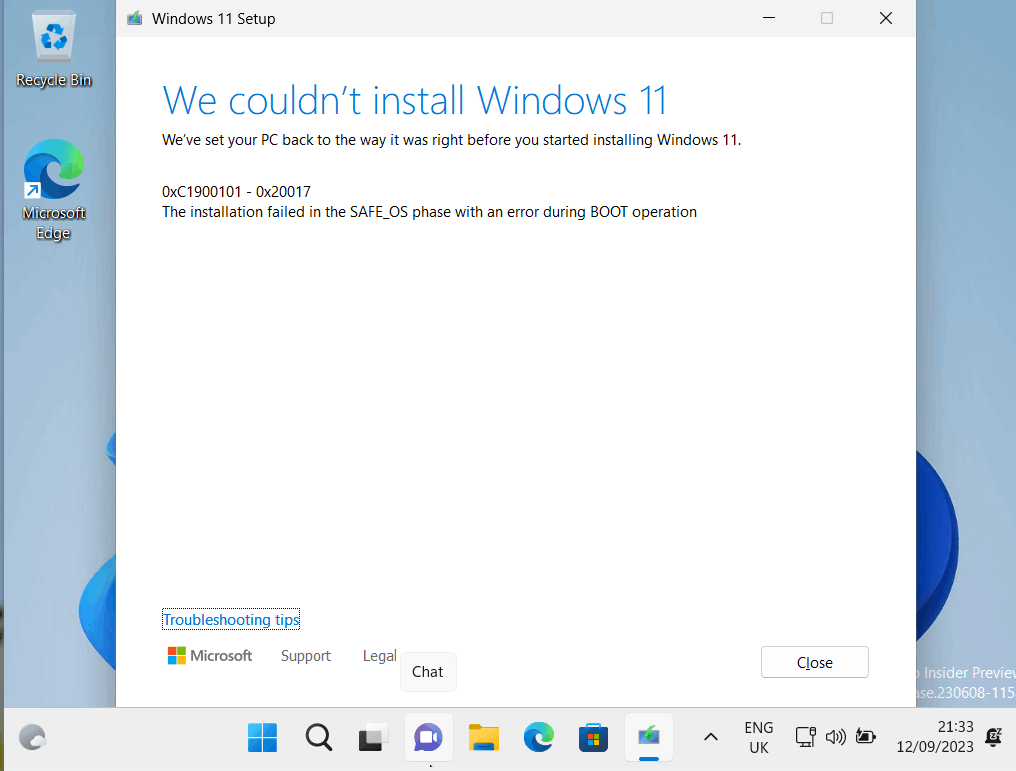The height and width of the screenshot is (771, 1016).
Task: Click the "We couldn't install Windows 11" heading
Action: (x=415, y=100)
